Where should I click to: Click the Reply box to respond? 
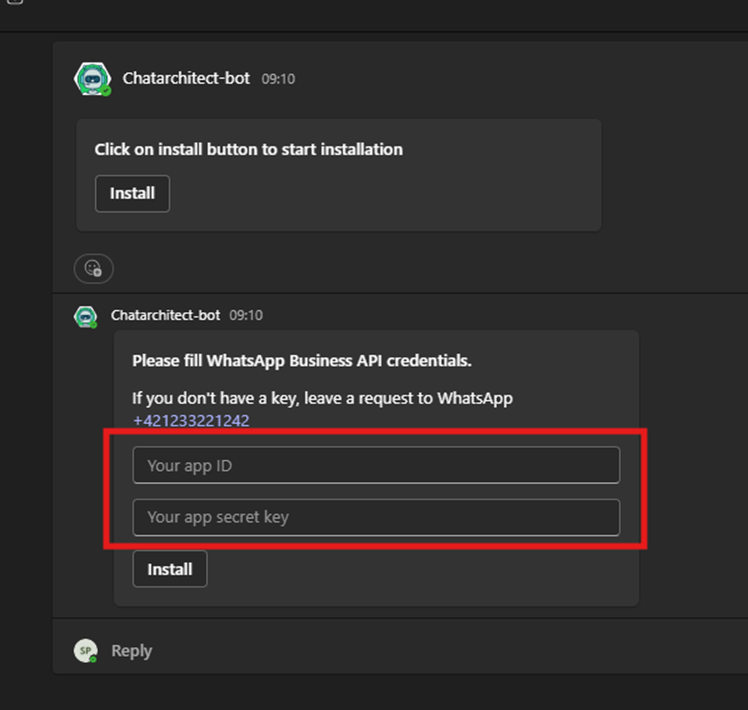tap(132, 651)
